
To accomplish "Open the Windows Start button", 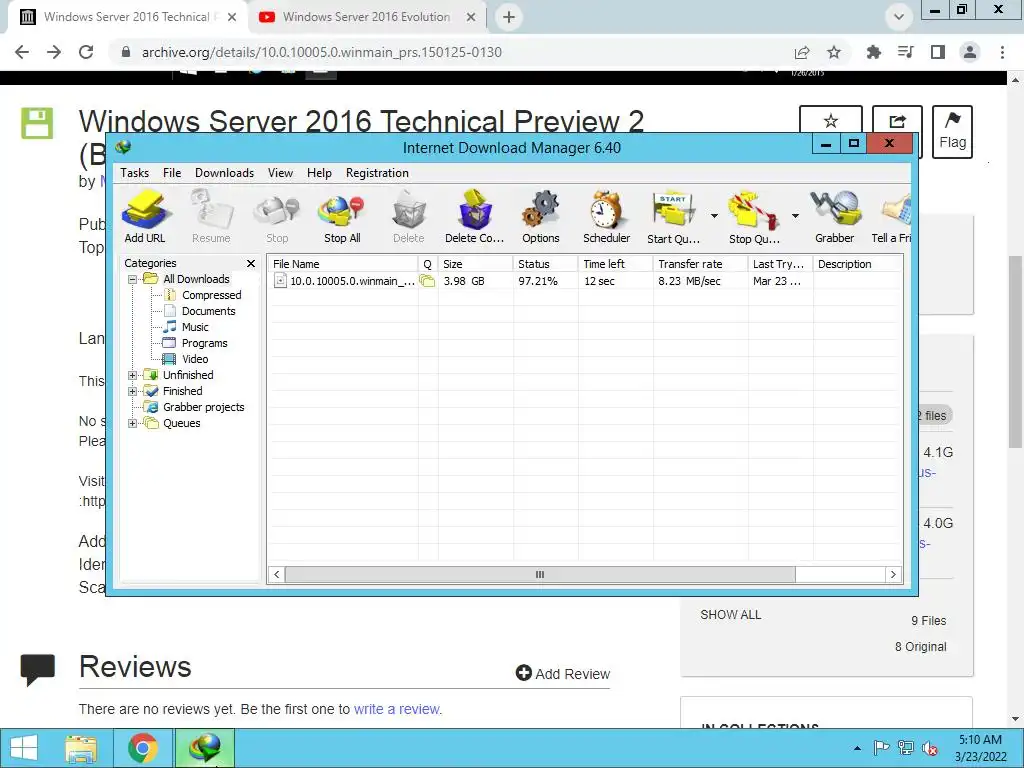I will coord(24,748).
